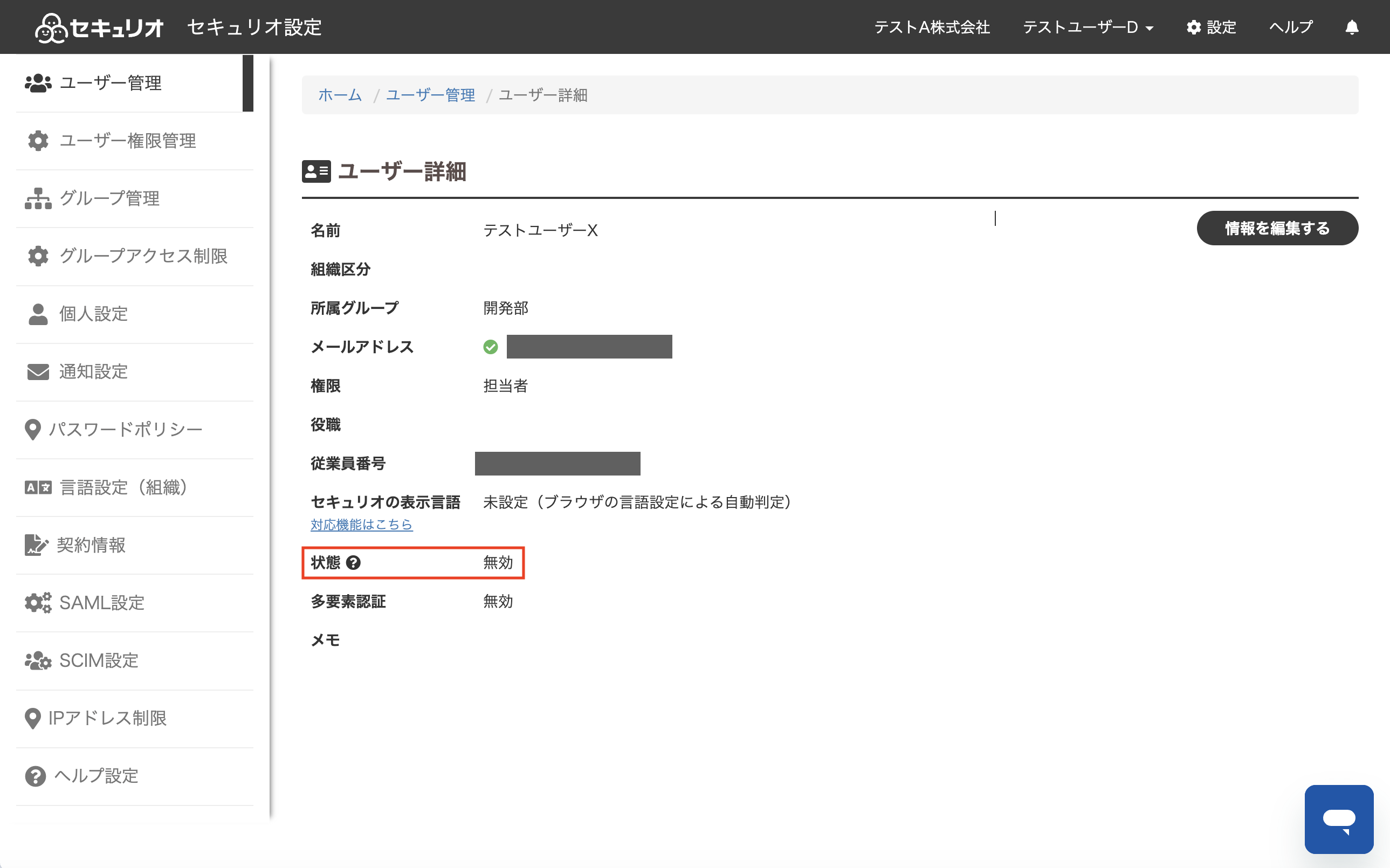Click the help icon beside 状態
The width and height of the screenshot is (1390, 868).
point(354,563)
